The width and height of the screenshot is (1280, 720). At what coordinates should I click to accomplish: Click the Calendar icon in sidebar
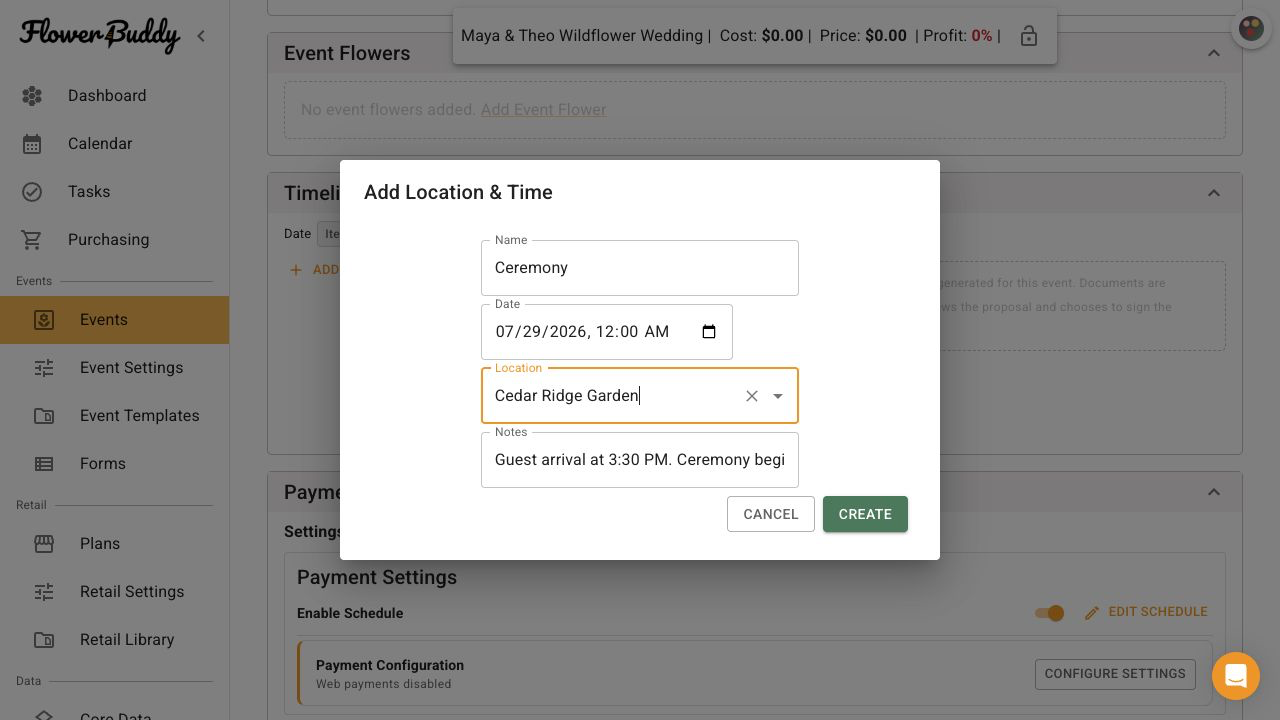coord(32,144)
